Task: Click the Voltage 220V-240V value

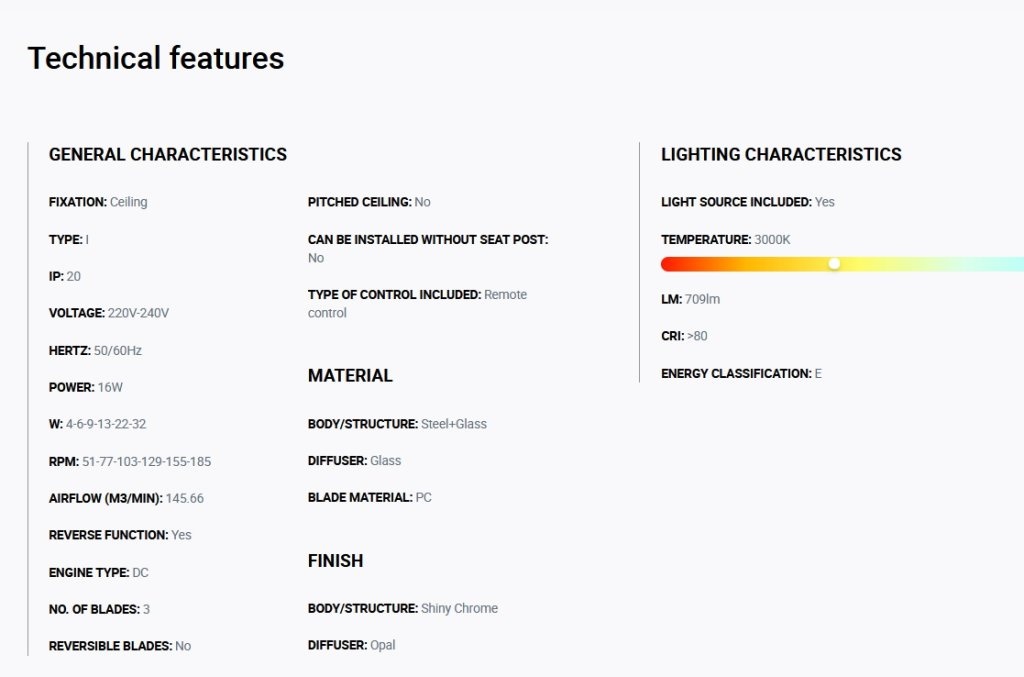Action: [x=138, y=313]
